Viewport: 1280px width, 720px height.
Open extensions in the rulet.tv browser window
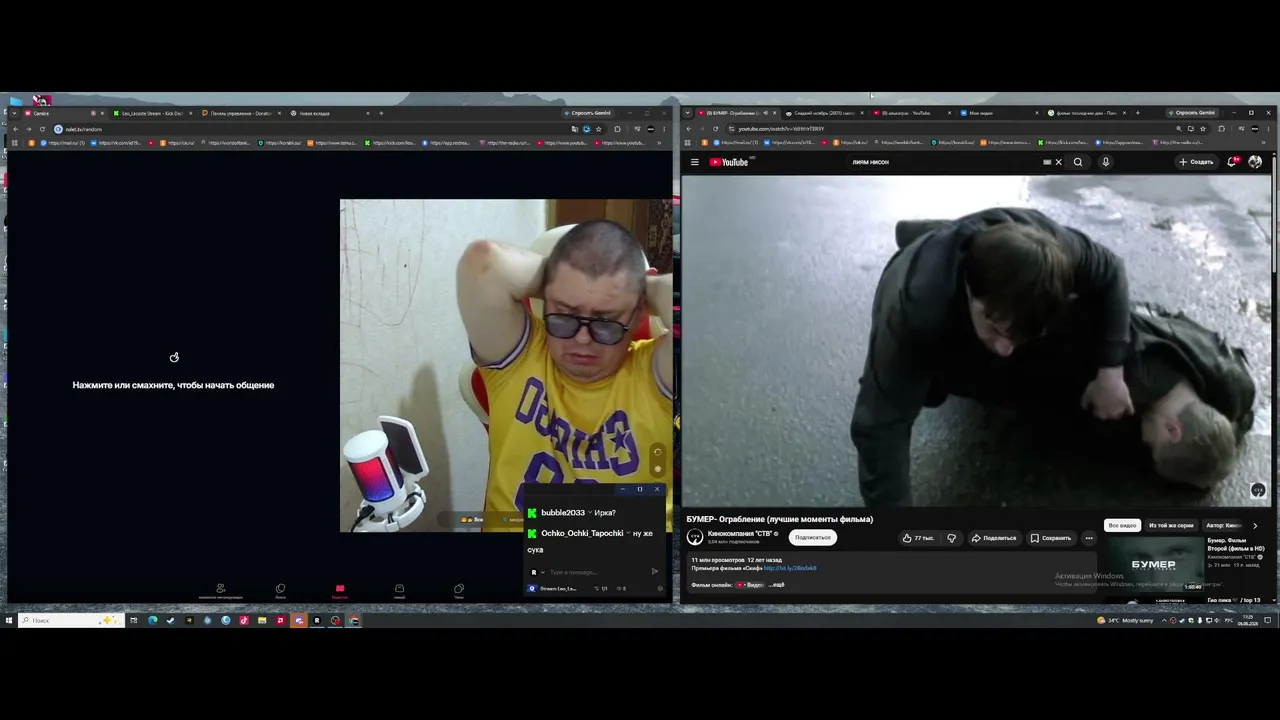(x=617, y=129)
